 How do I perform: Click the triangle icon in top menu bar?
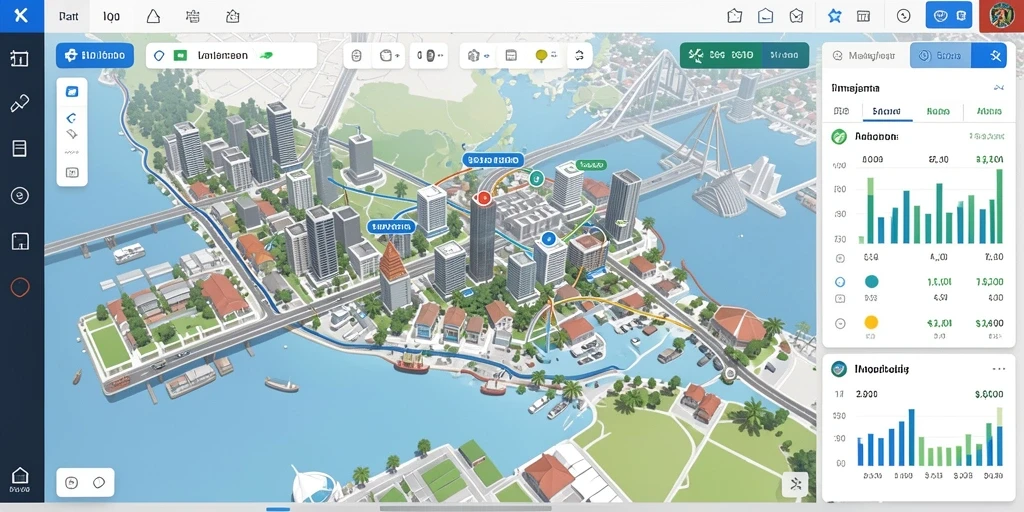pos(153,16)
